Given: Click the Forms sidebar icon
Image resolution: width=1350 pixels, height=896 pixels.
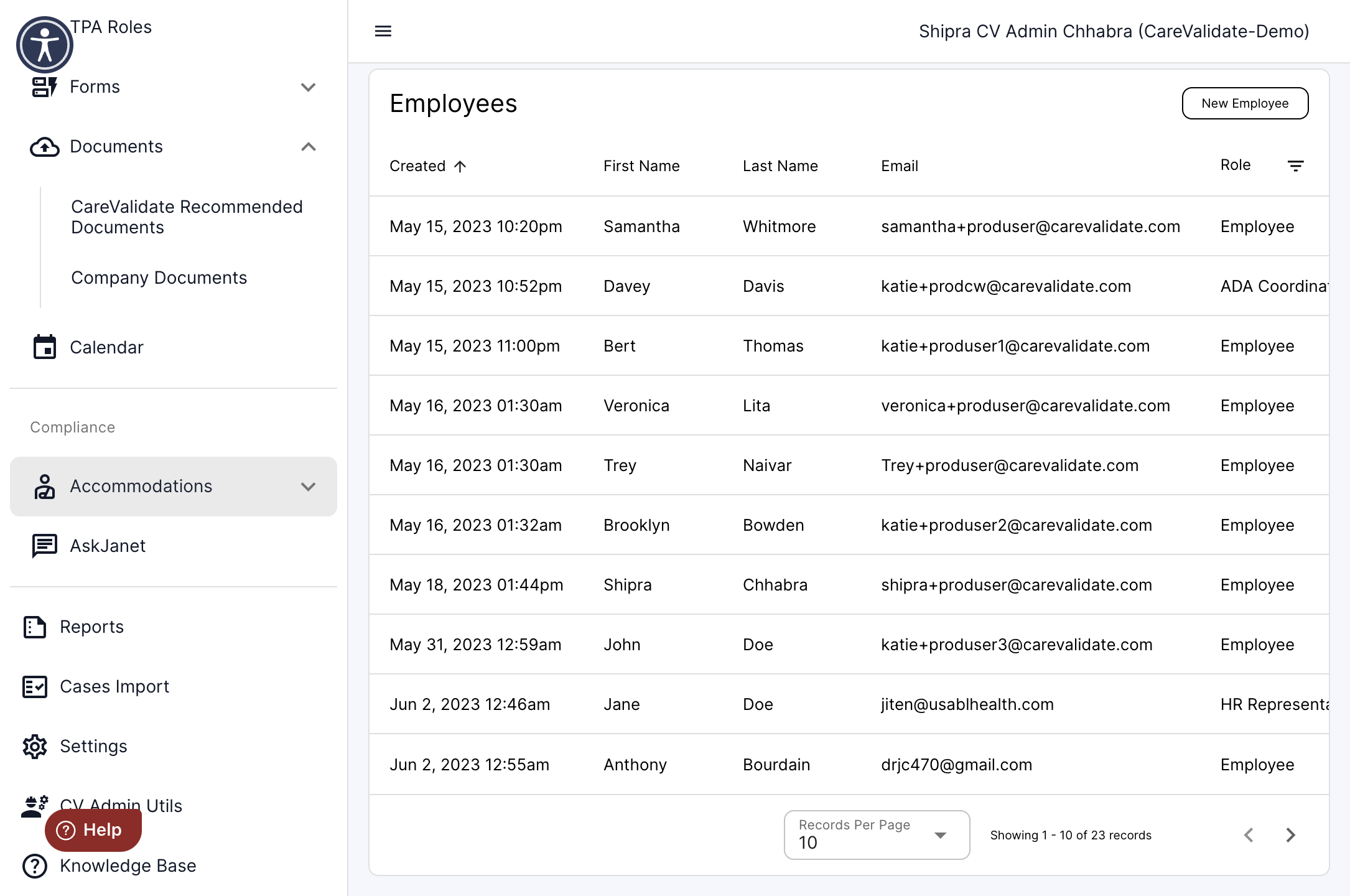Looking at the screenshot, I should 44,87.
